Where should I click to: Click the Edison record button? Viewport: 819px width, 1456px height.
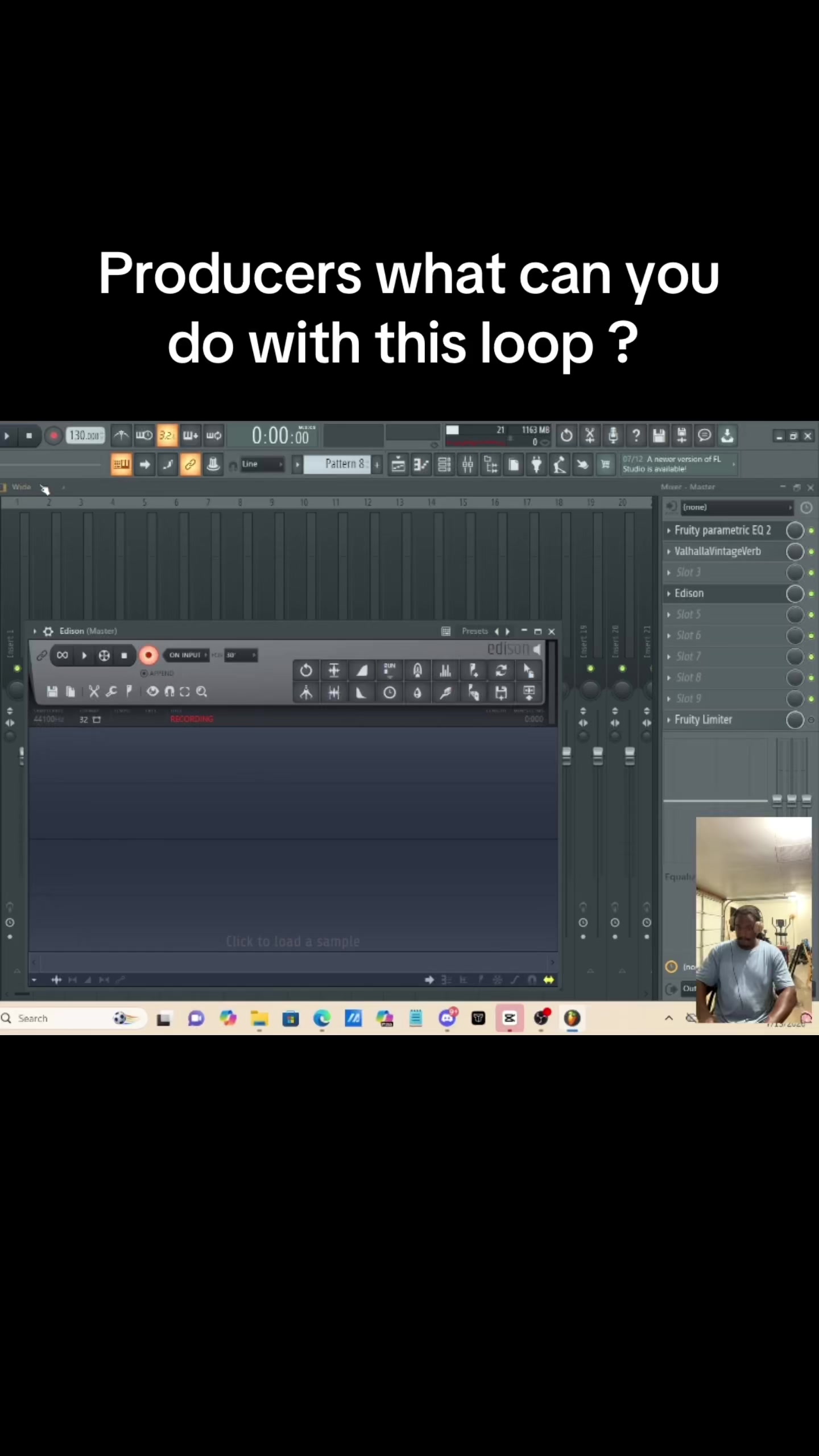(148, 655)
